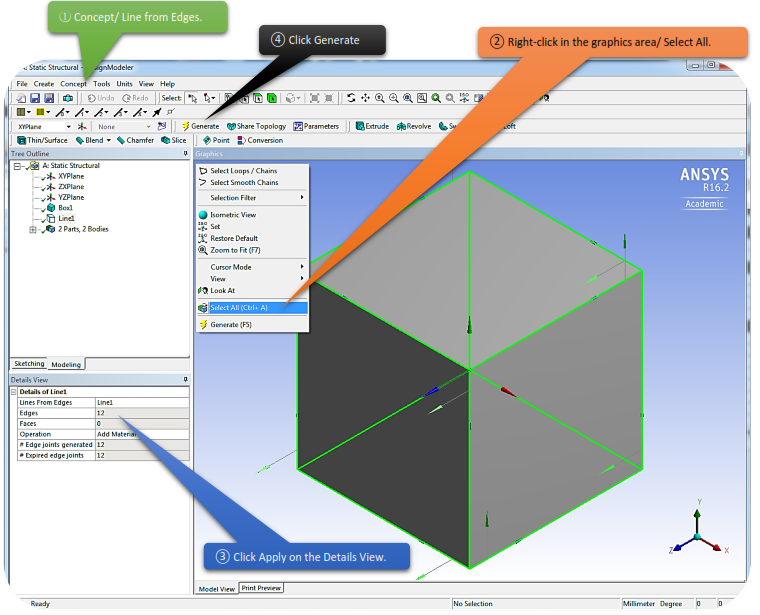Image resolution: width=760 pixels, height=615 pixels.
Task: Switch to the Print Preview tab
Action: point(261,588)
